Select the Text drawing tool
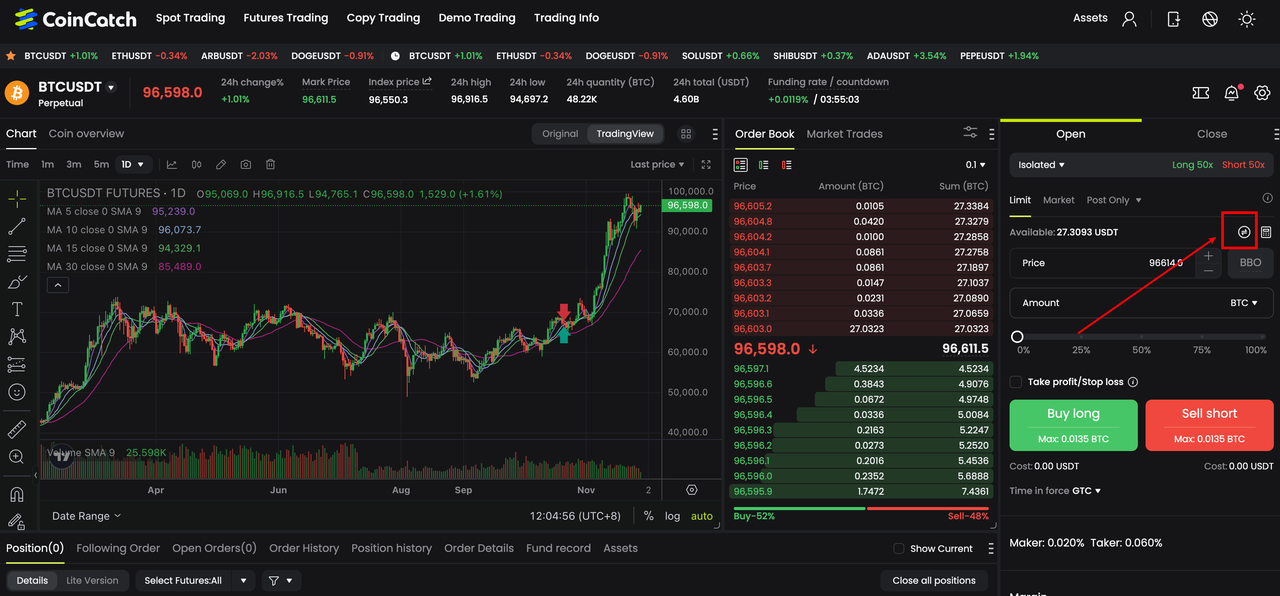The height and width of the screenshot is (596, 1280). (x=17, y=309)
